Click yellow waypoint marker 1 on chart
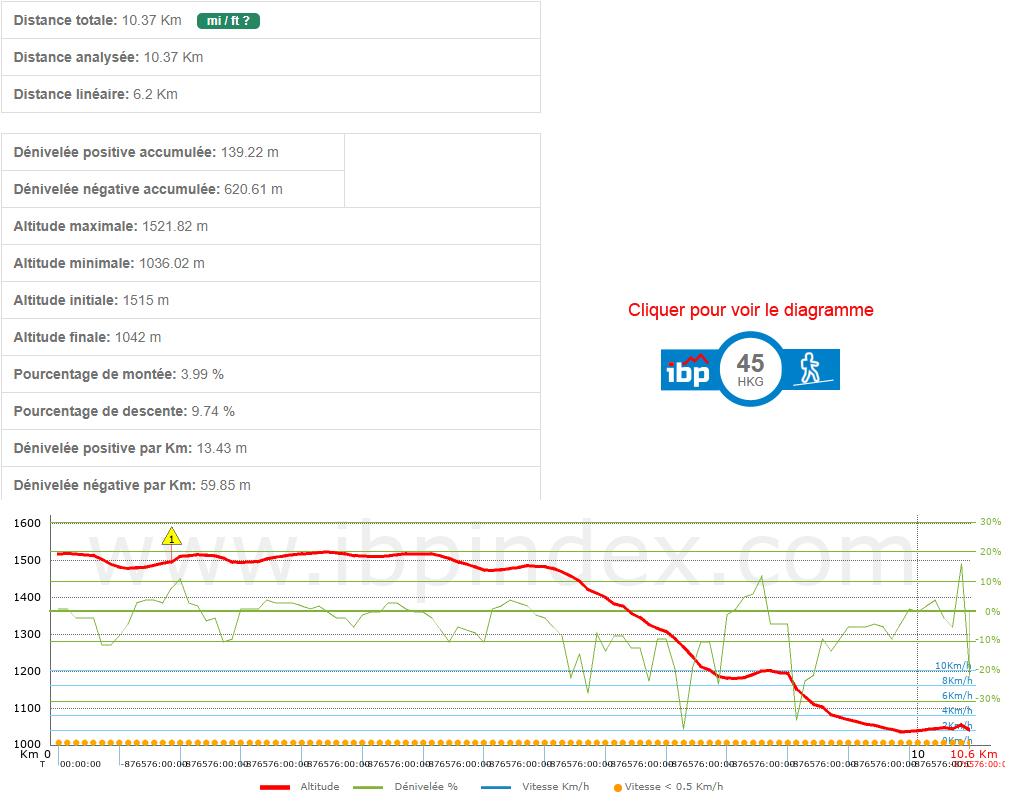The height and width of the screenshot is (807, 1030). tap(172, 538)
